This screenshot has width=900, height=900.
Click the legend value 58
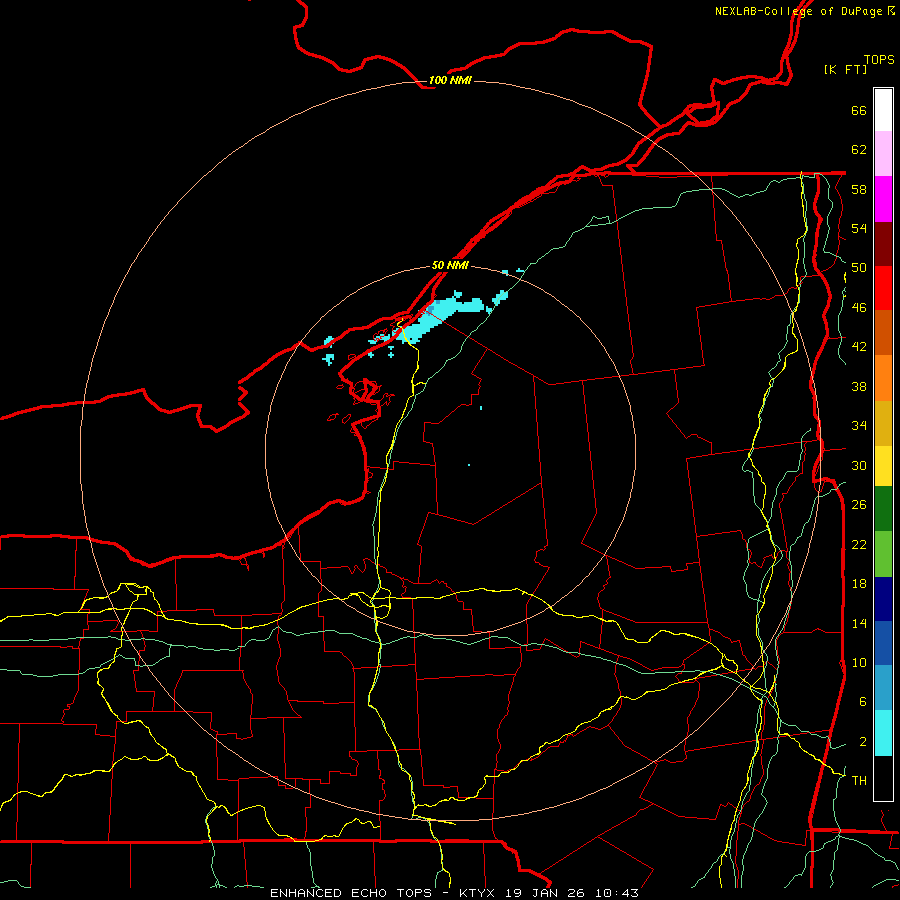[x=859, y=189]
